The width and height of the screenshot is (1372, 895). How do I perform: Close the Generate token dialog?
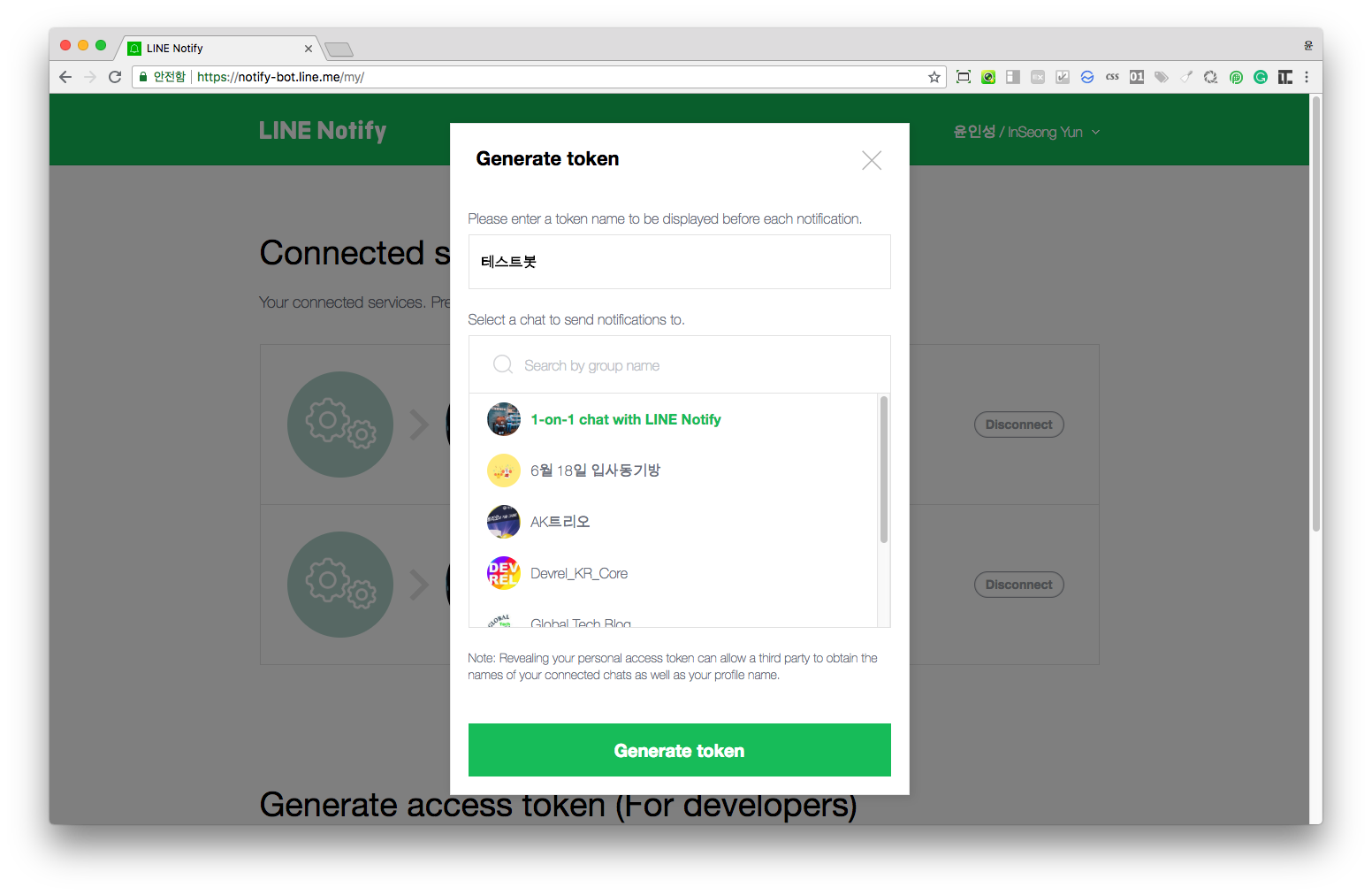(x=872, y=160)
